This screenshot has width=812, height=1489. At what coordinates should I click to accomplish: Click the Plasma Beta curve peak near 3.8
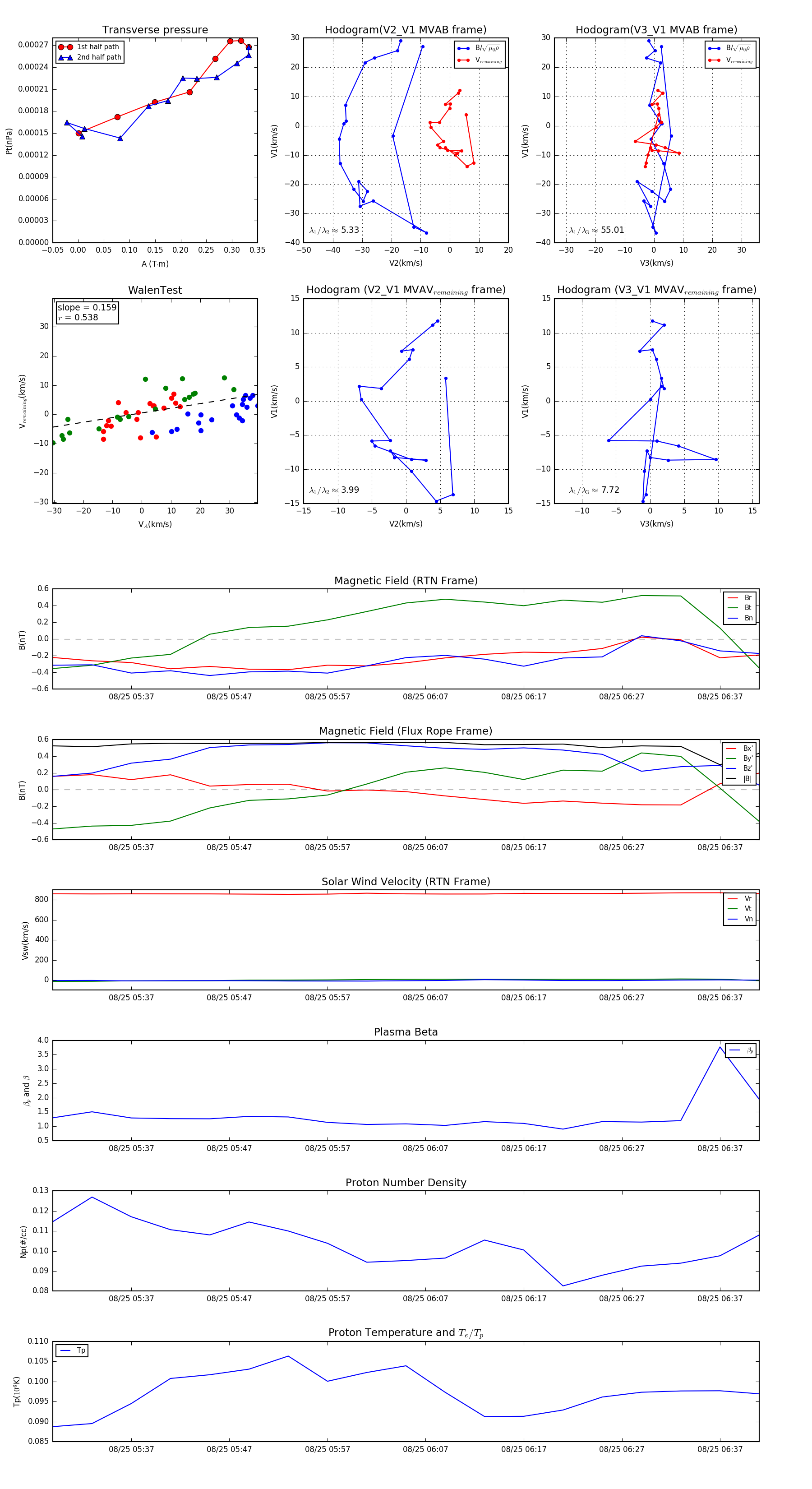click(720, 1047)
